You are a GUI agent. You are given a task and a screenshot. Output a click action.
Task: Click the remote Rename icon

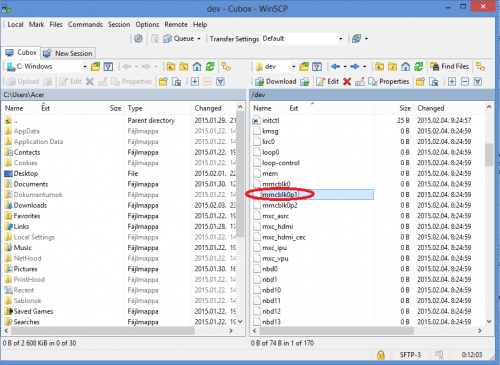(360, 82)
